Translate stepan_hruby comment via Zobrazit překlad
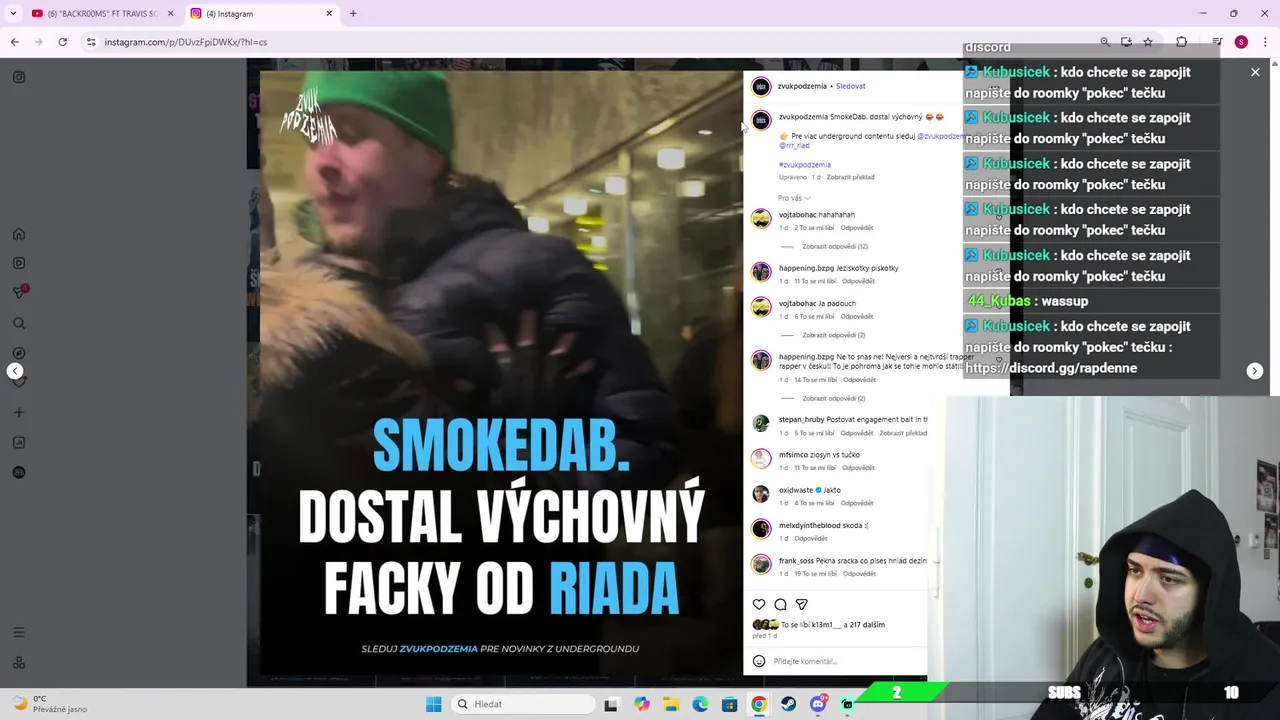The height and width of the screenshot is (720, 1280). click(x=903, y=433)
